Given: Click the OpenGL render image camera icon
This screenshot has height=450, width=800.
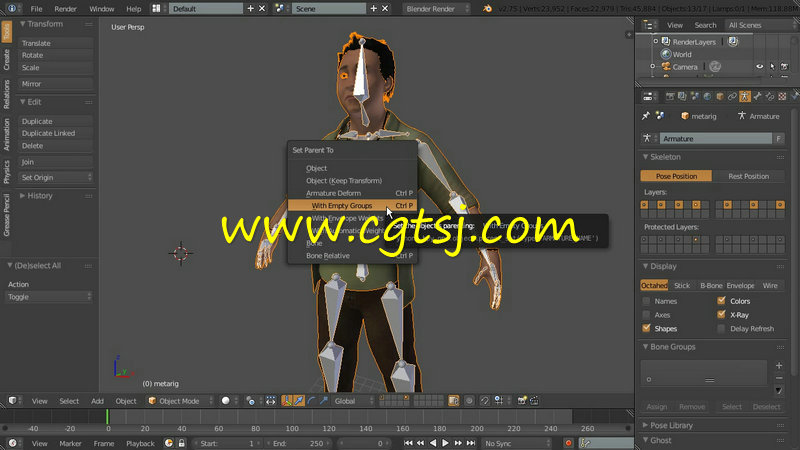Looking at the screenshot, I should [x=521, y=401].
